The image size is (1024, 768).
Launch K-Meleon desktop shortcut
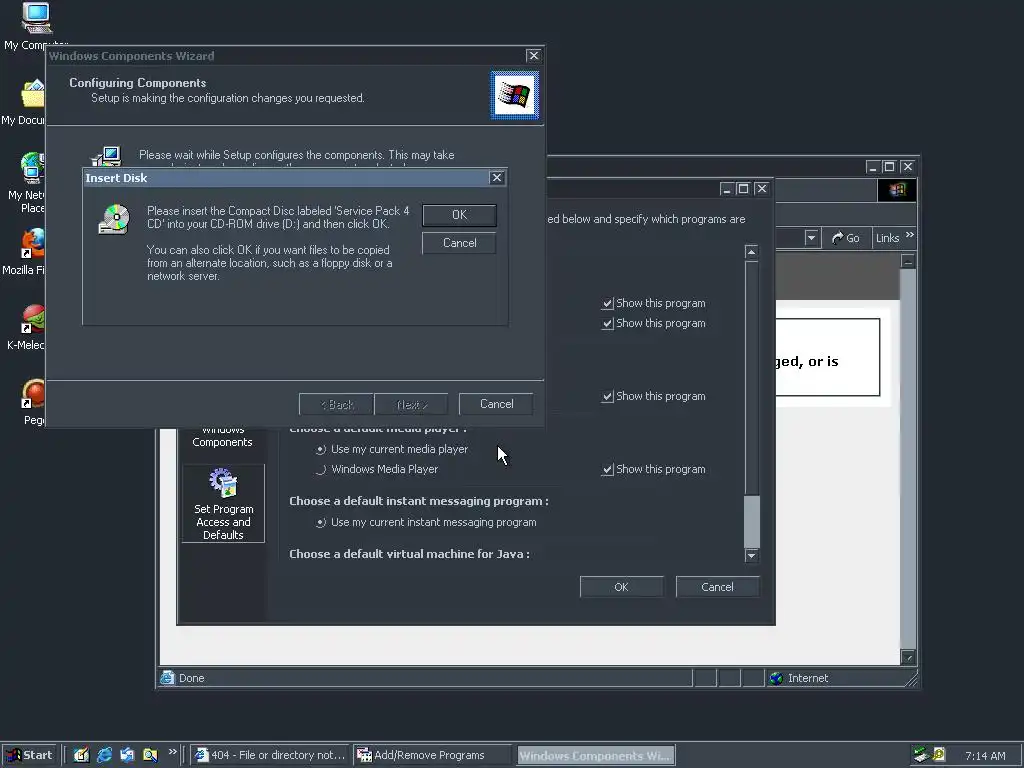tap(33, 320)
